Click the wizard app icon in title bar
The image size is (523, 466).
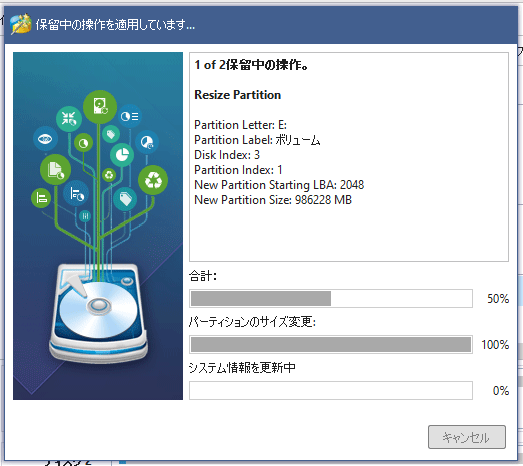tap(21, 24)
